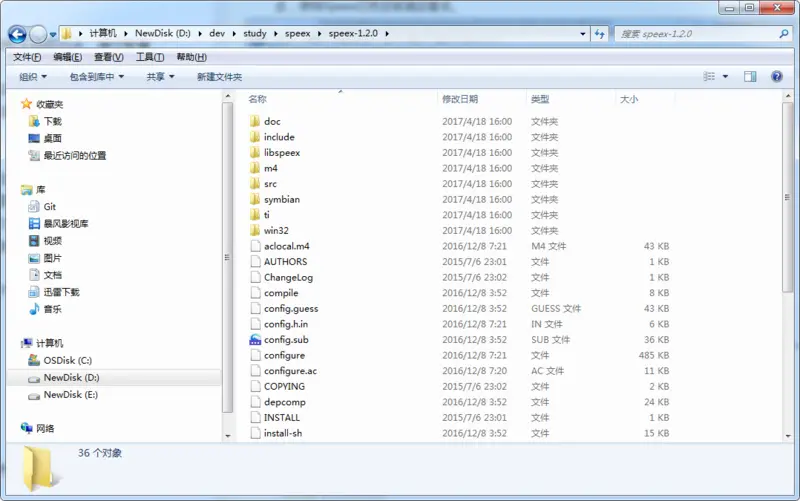Select 网络 in the navigation pane
Screen dimensions: 800x501
pos(38,428)
